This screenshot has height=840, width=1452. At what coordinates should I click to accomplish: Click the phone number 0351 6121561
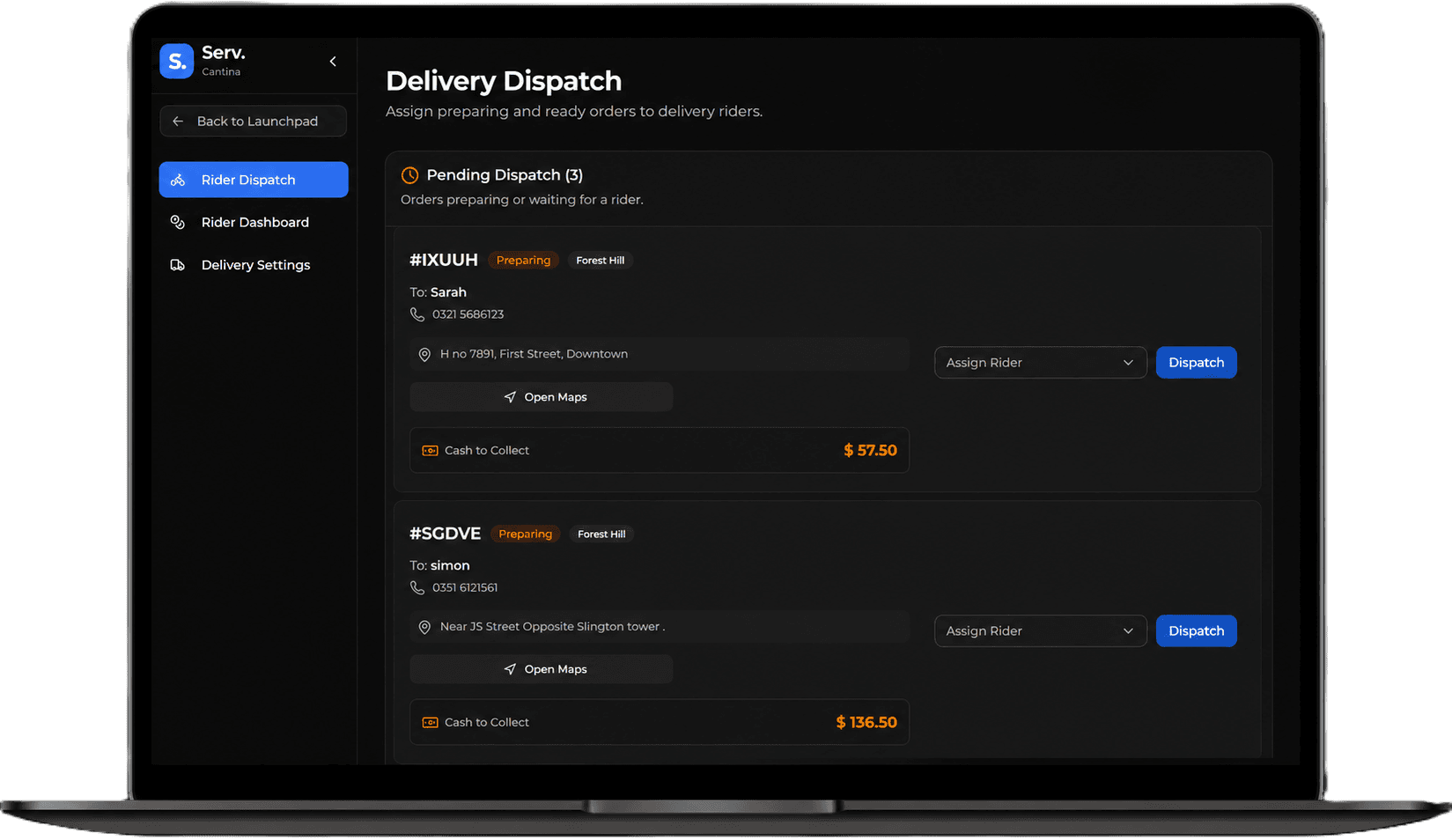pos(465,587)
